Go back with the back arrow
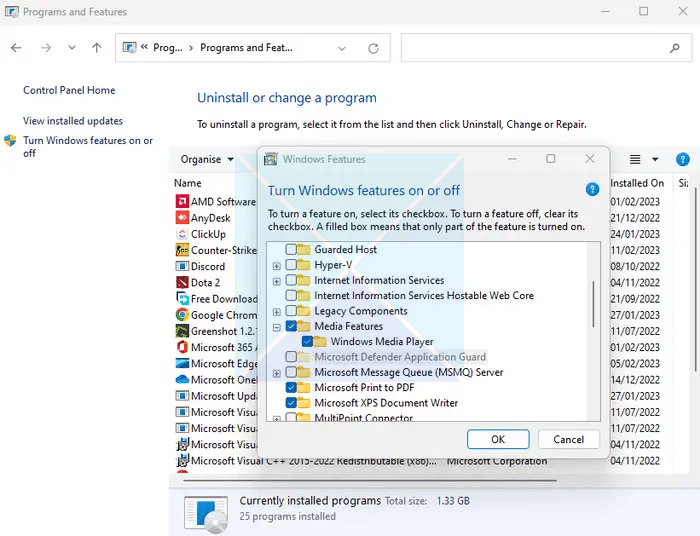700x536 pixels. coord(16,48)
